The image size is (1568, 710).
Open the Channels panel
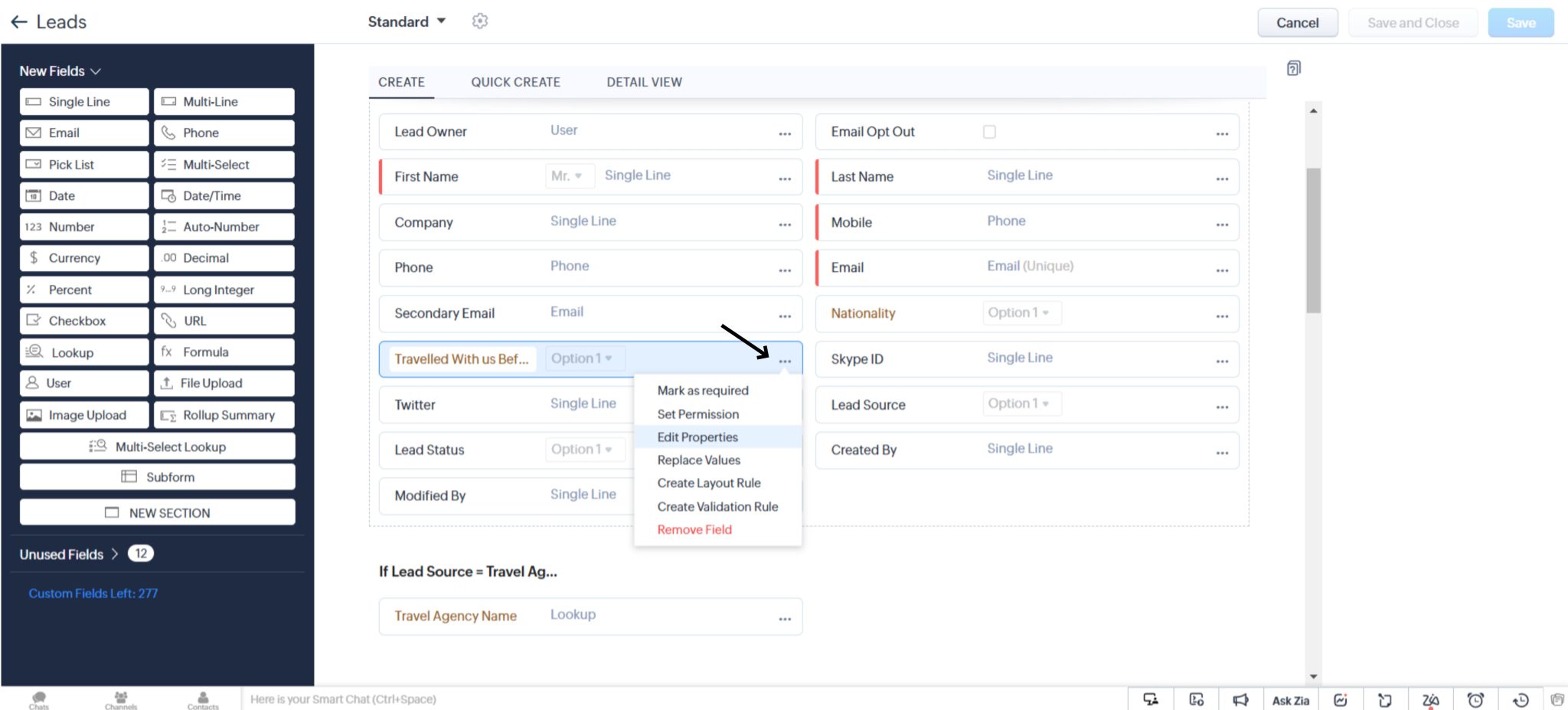pos(120,698)
